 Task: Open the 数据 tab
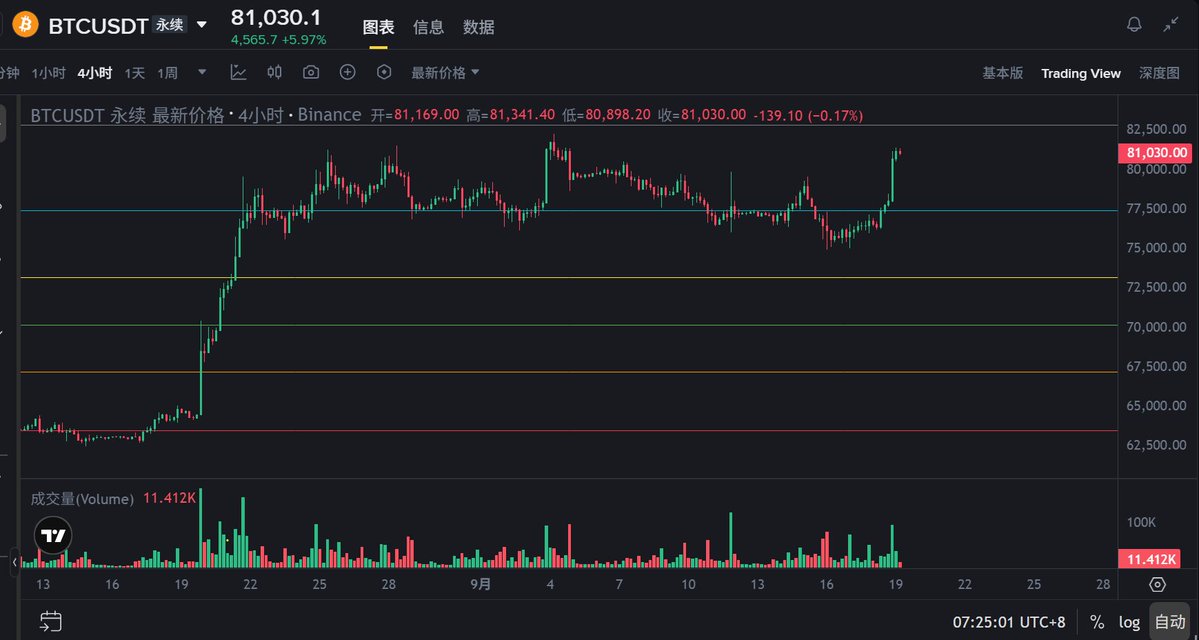click(479, 27)
